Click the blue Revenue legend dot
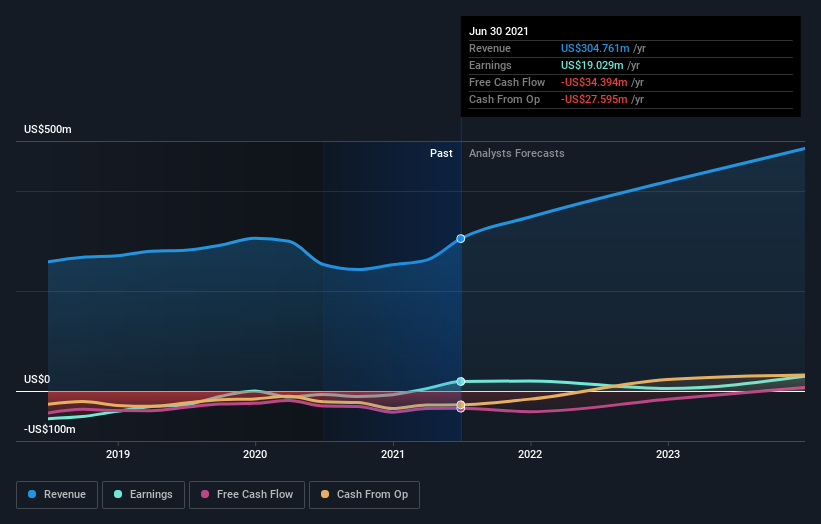821x524 pixels. tap(32, 494)
